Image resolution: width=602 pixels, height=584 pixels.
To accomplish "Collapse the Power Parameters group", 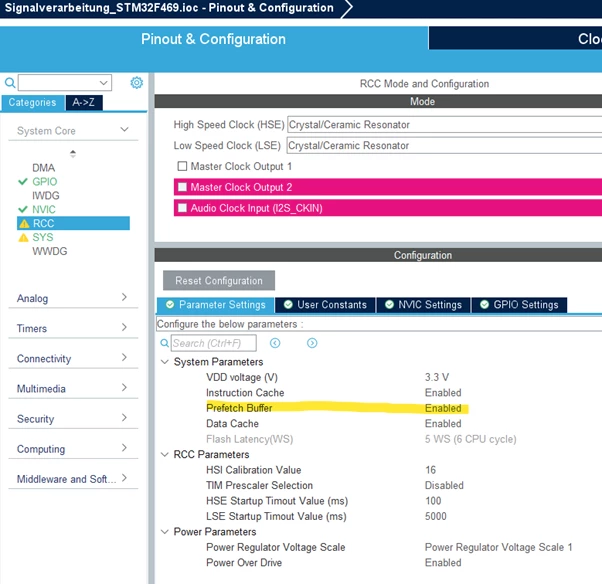I will (165, 532).
